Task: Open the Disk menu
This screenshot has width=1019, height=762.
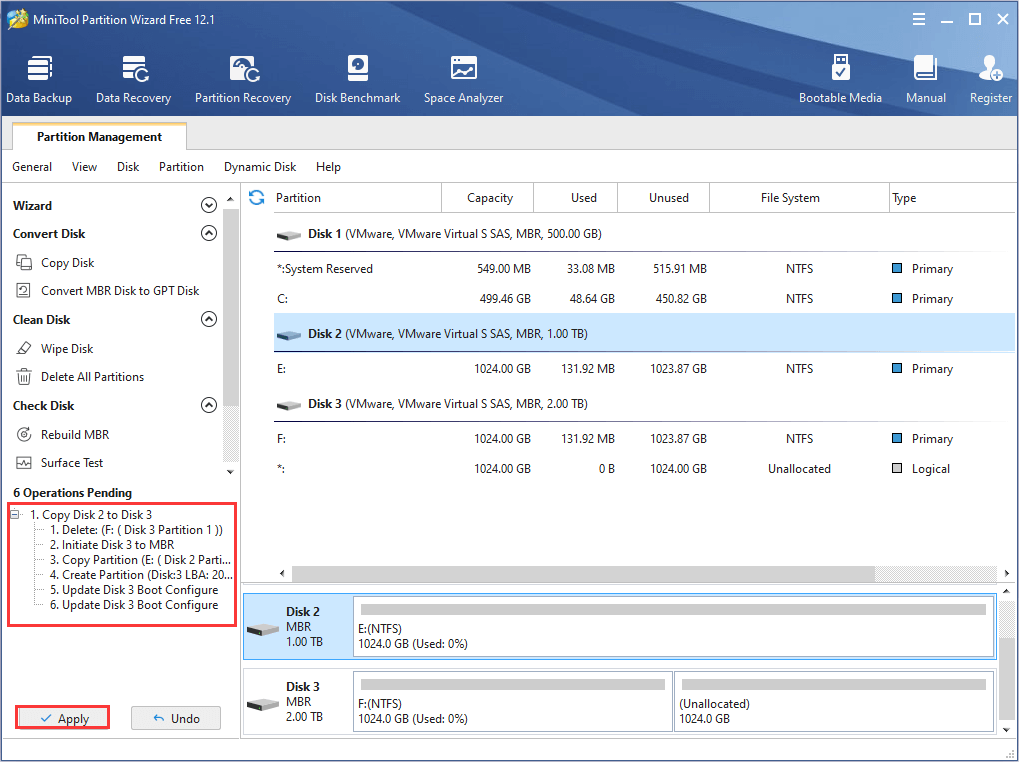Action: (x=128, y=167)
